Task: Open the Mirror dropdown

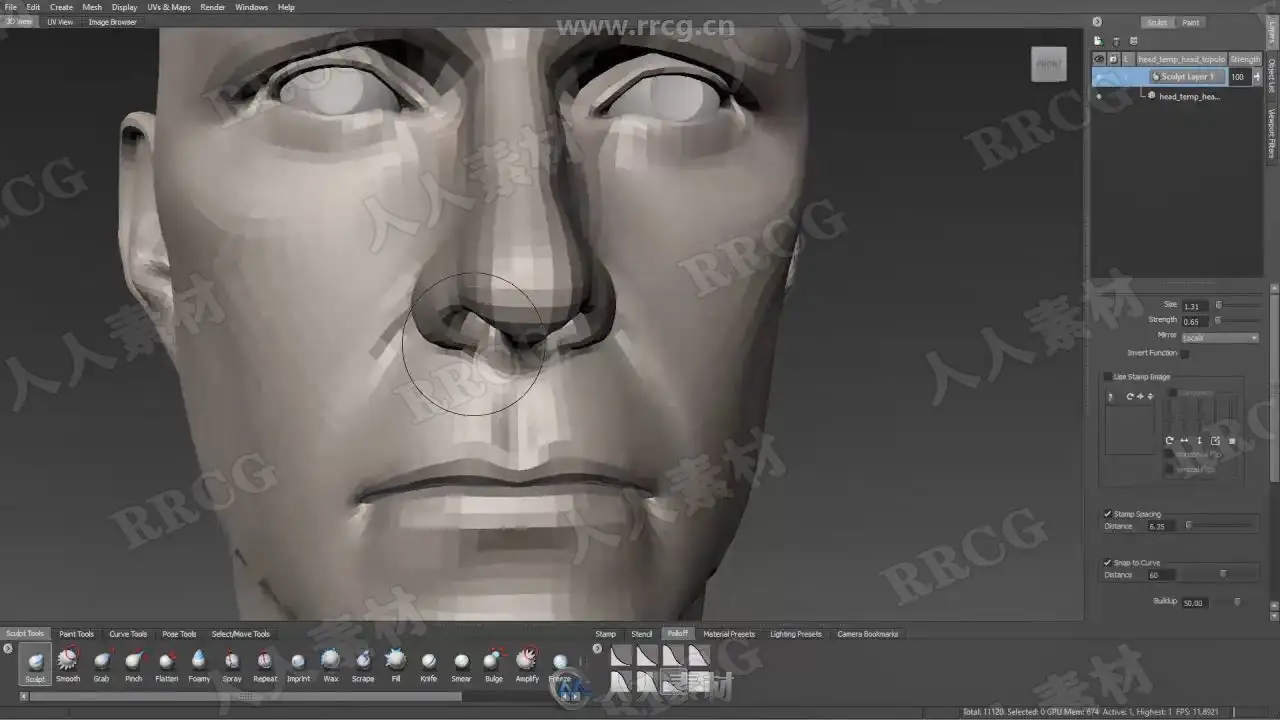Action: tap(1219, 337)
